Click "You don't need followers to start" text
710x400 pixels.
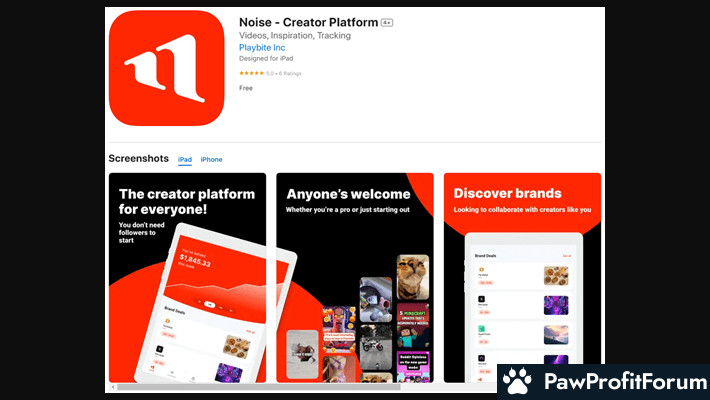pyautogui.click(x=141, y=232)
